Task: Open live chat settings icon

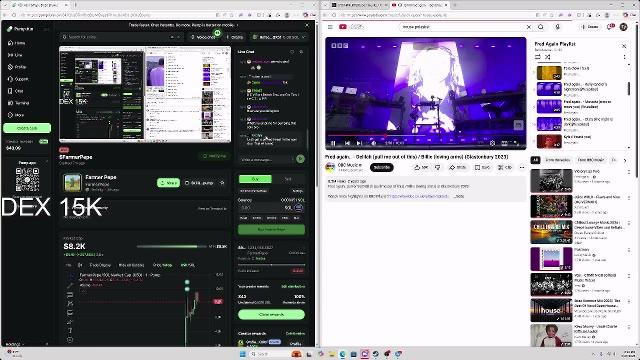Action: (x=301, y=52)
